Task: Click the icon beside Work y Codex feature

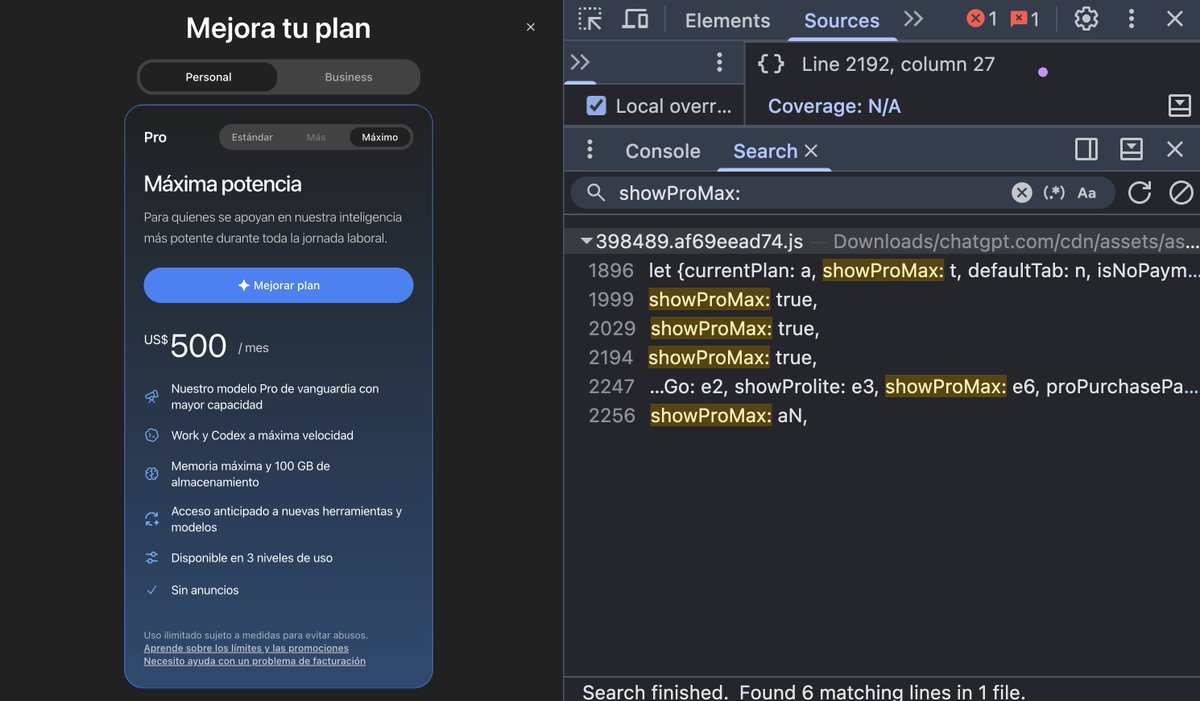Action: point(152,435)
